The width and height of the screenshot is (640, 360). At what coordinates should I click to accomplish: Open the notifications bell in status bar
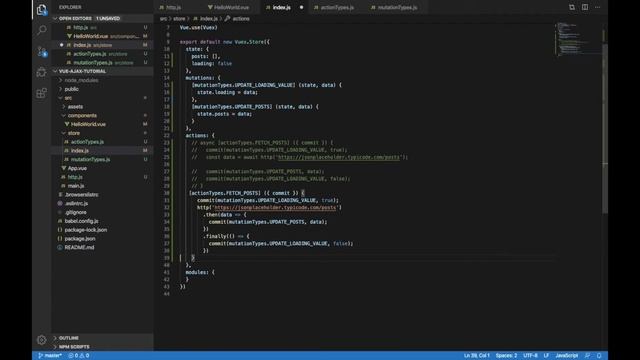[x=599, y=356]
